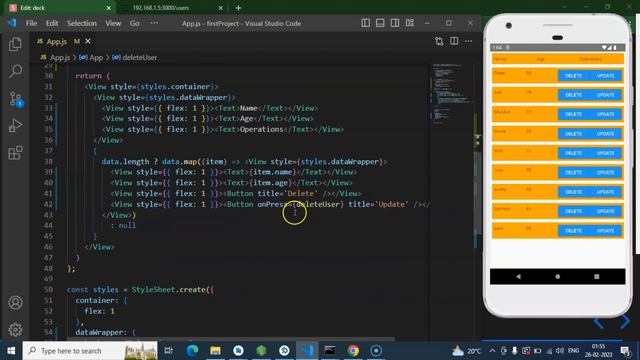Open the File menu
640x360 pixels.
point(31,23)
